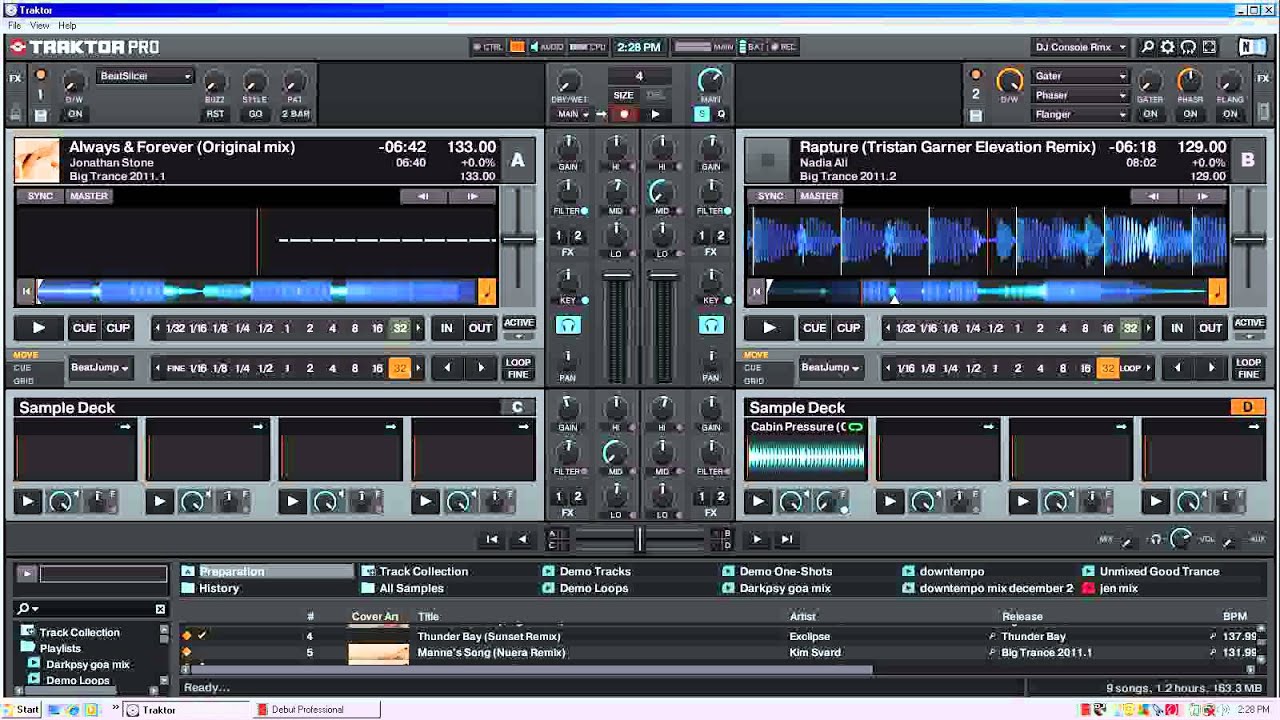Viewport: 1280px width, 720px height.
Task: Open Deck A BeatJump mode dropdown
Action: tap(99, 368)
